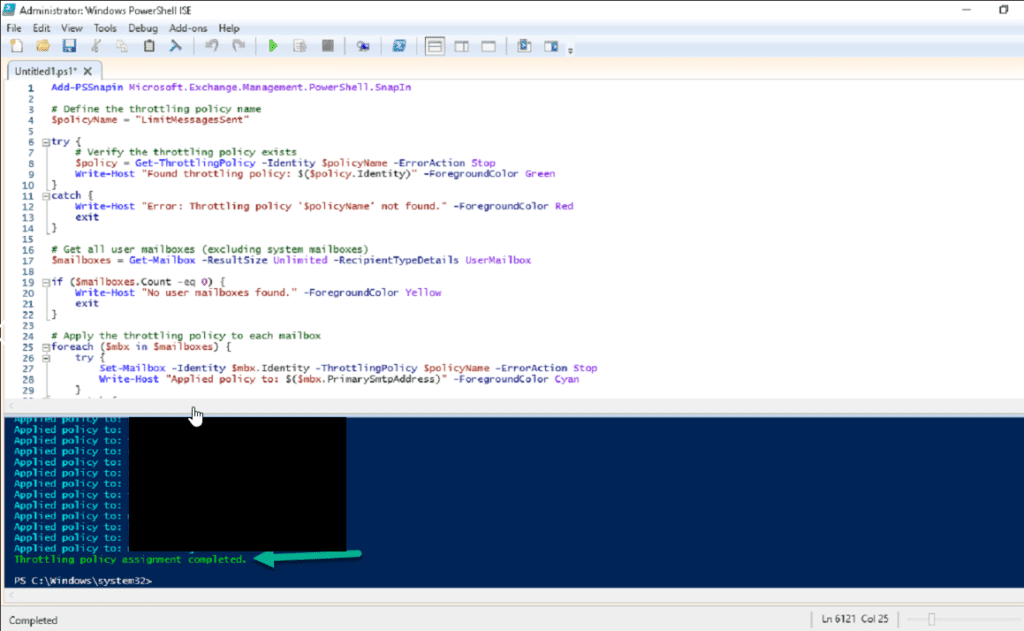
Task: Open the Debug menu
Action: tap(143, 28)
